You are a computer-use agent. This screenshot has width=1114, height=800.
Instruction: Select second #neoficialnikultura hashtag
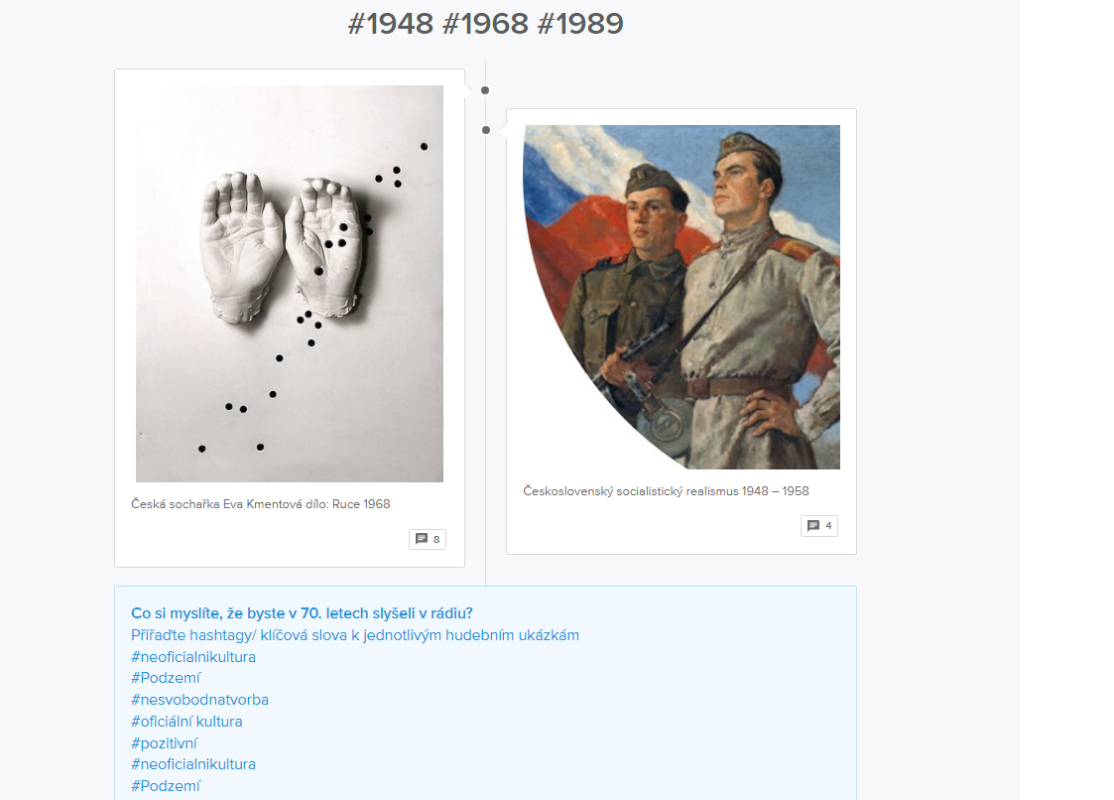(x=193, y=764)
